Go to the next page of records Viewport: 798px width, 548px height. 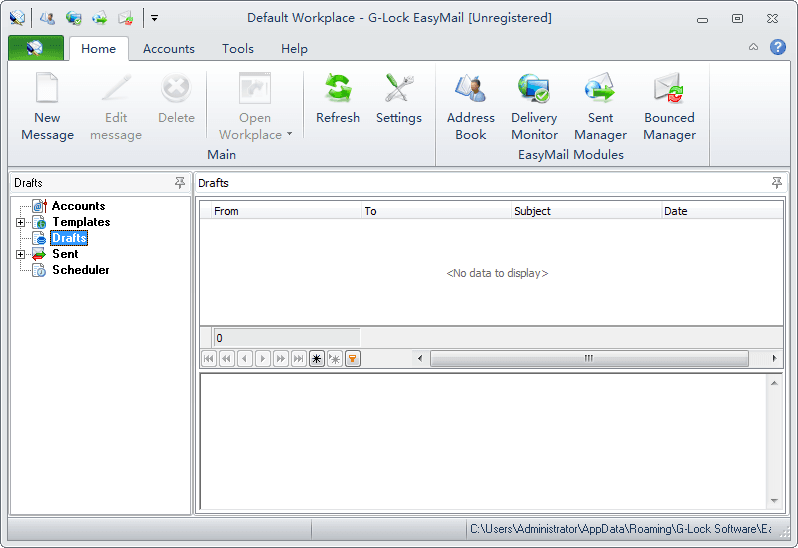280,359
